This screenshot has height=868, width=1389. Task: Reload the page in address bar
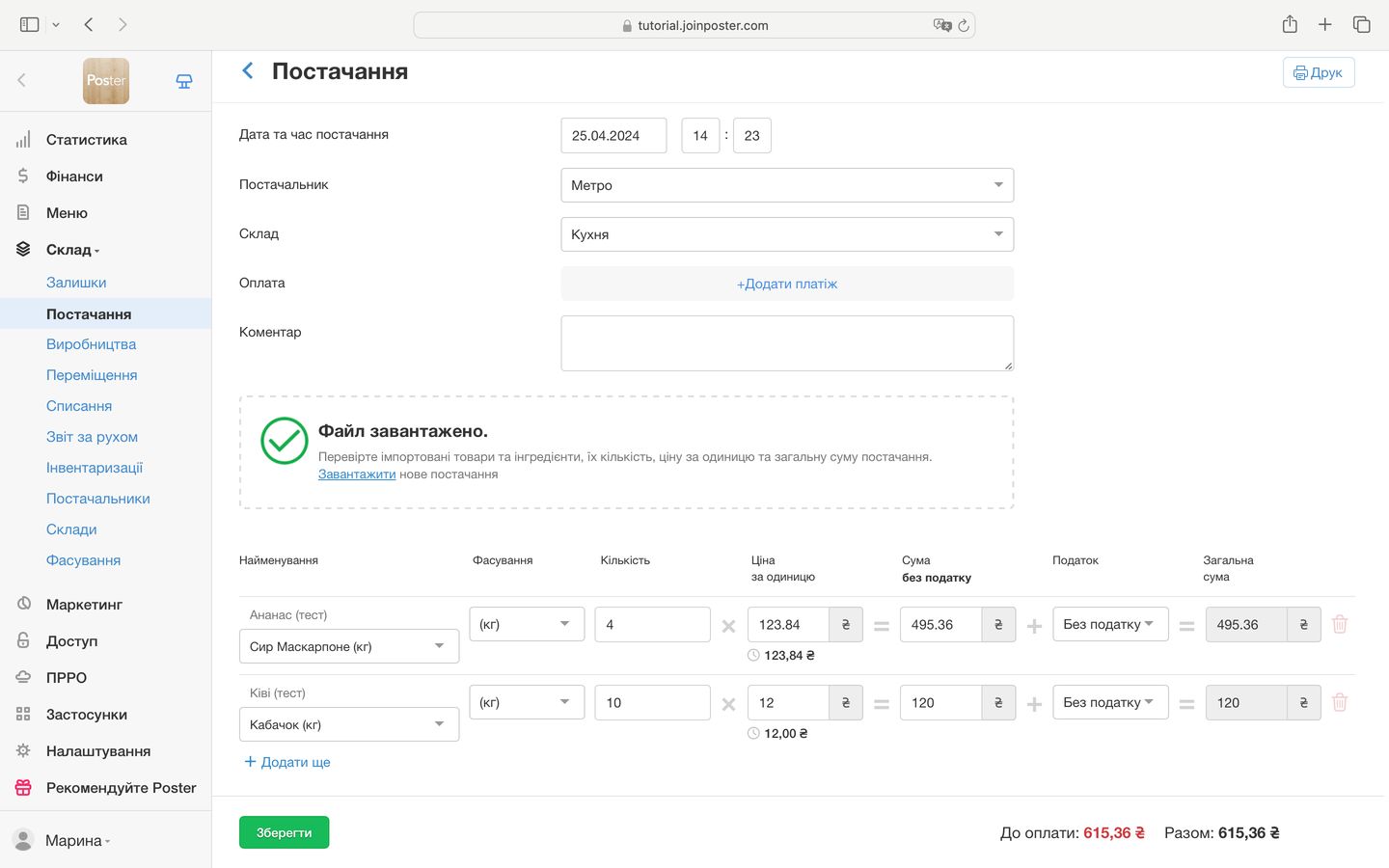pos(963,26)
